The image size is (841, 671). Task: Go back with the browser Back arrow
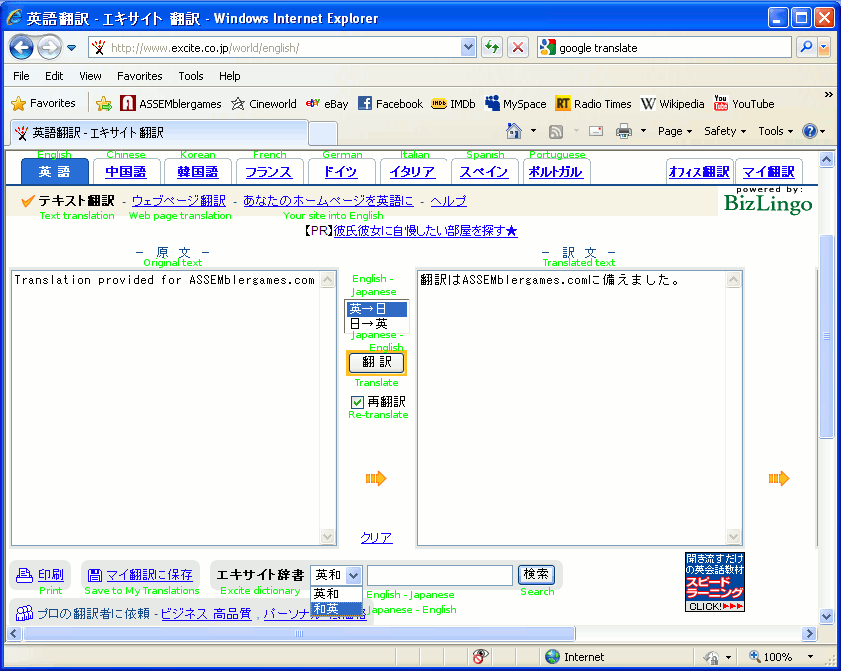tap(21, 48)
